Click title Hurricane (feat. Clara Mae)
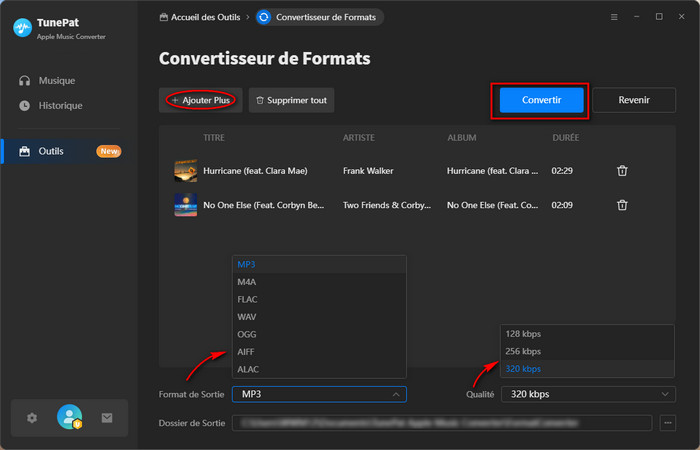This screenshot has width=700, height=450. 255,171
